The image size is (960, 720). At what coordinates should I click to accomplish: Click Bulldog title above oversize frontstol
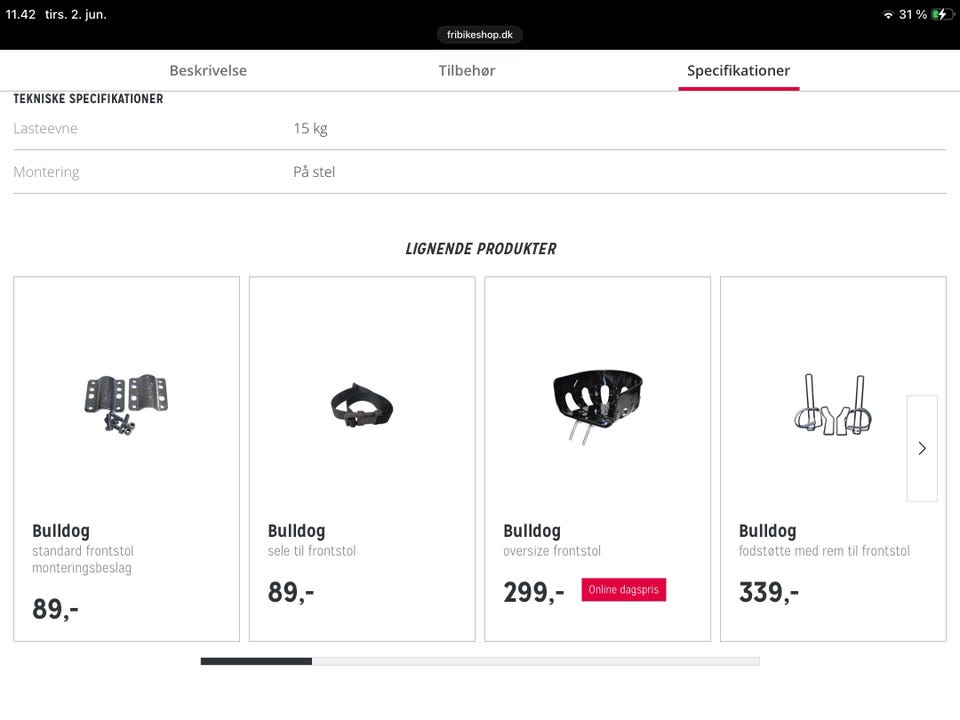(532, 531)
